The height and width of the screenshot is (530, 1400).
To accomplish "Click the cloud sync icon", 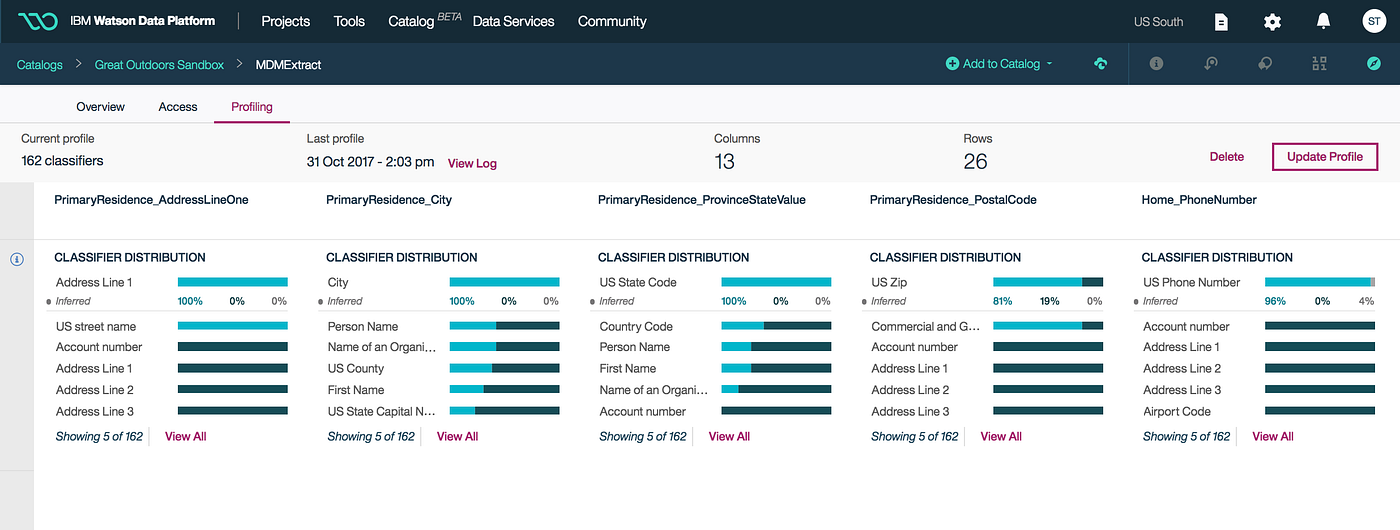I will click(1100, 64).
